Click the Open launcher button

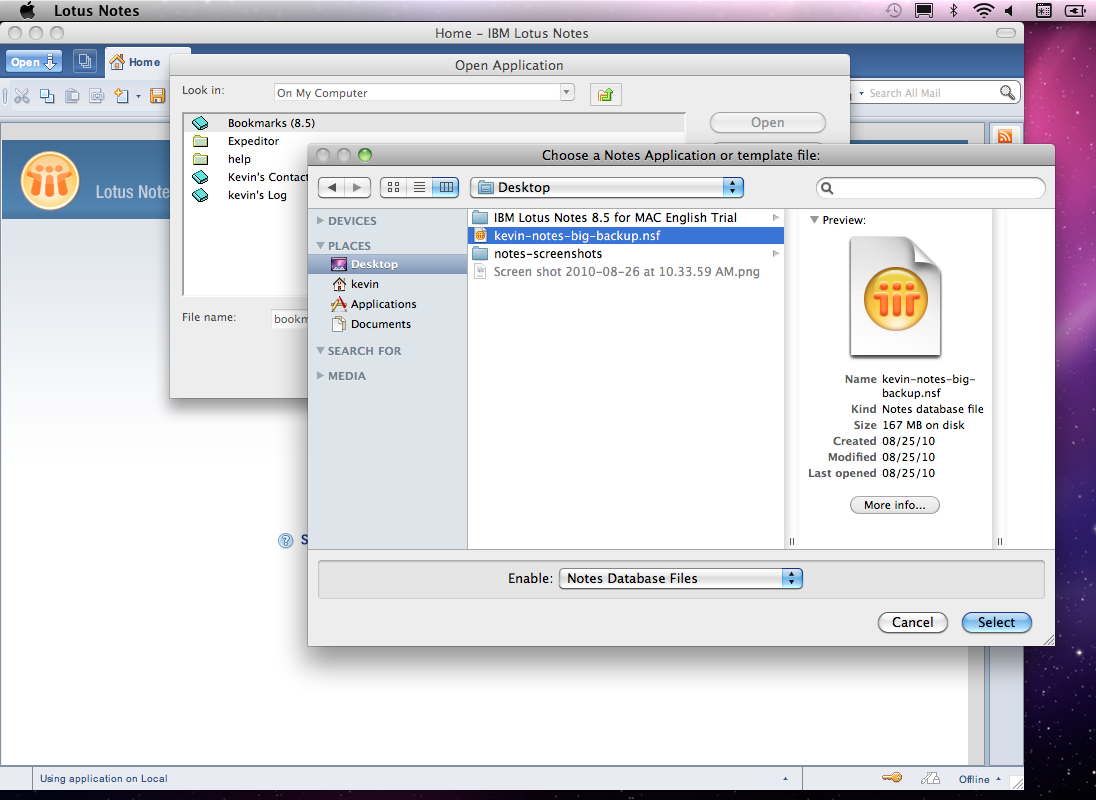click(x=34, y=61)
